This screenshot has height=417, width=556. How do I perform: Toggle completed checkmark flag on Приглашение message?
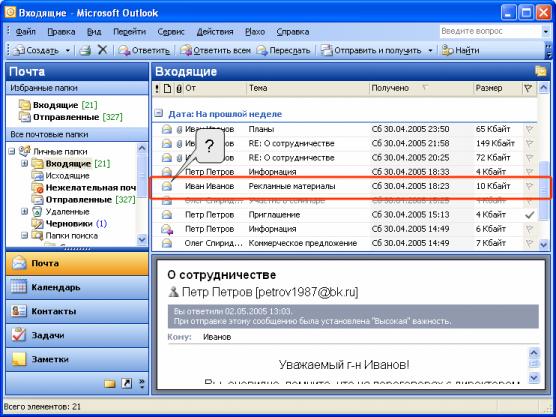529,215
